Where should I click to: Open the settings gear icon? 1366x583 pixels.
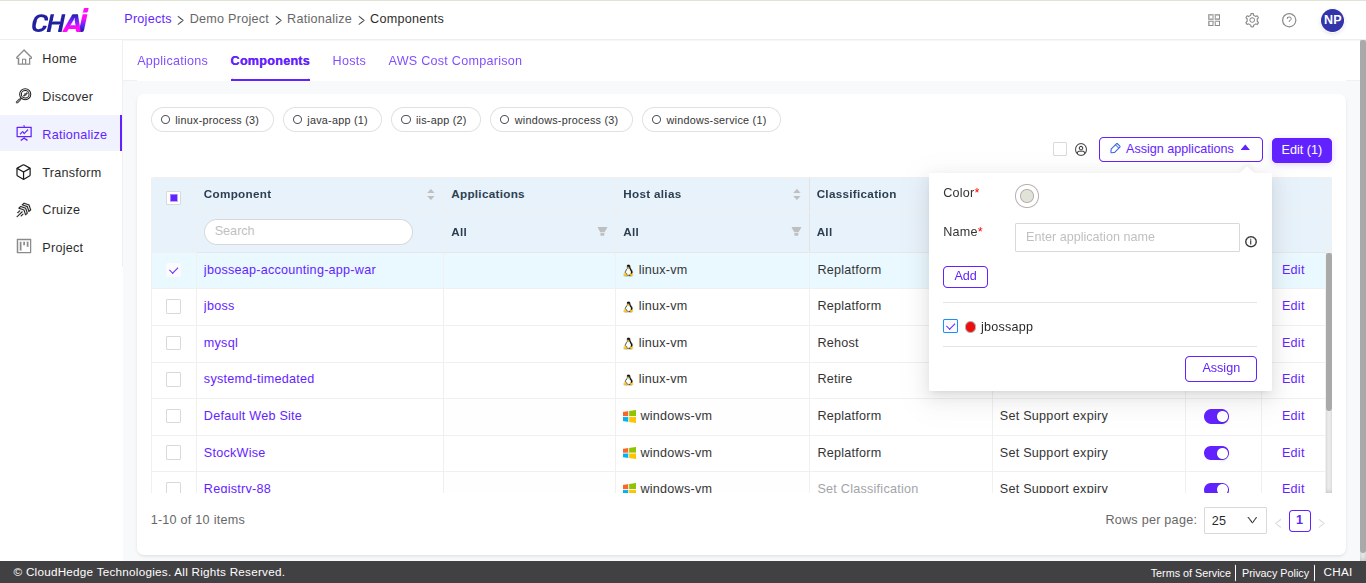(1252, 20)
